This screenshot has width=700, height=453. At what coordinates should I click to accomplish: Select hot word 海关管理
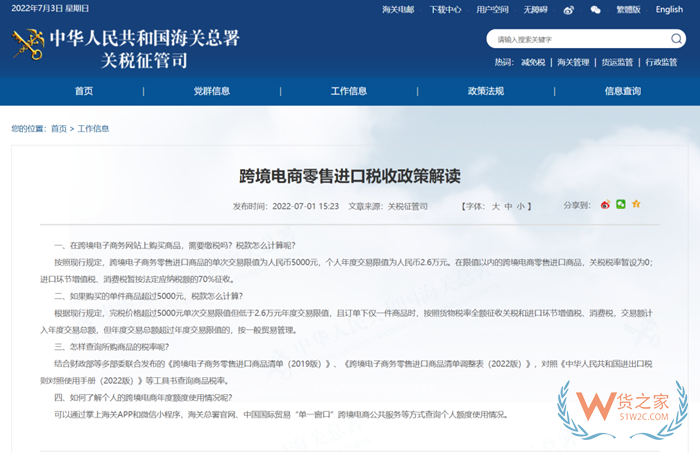pos(573,62)
